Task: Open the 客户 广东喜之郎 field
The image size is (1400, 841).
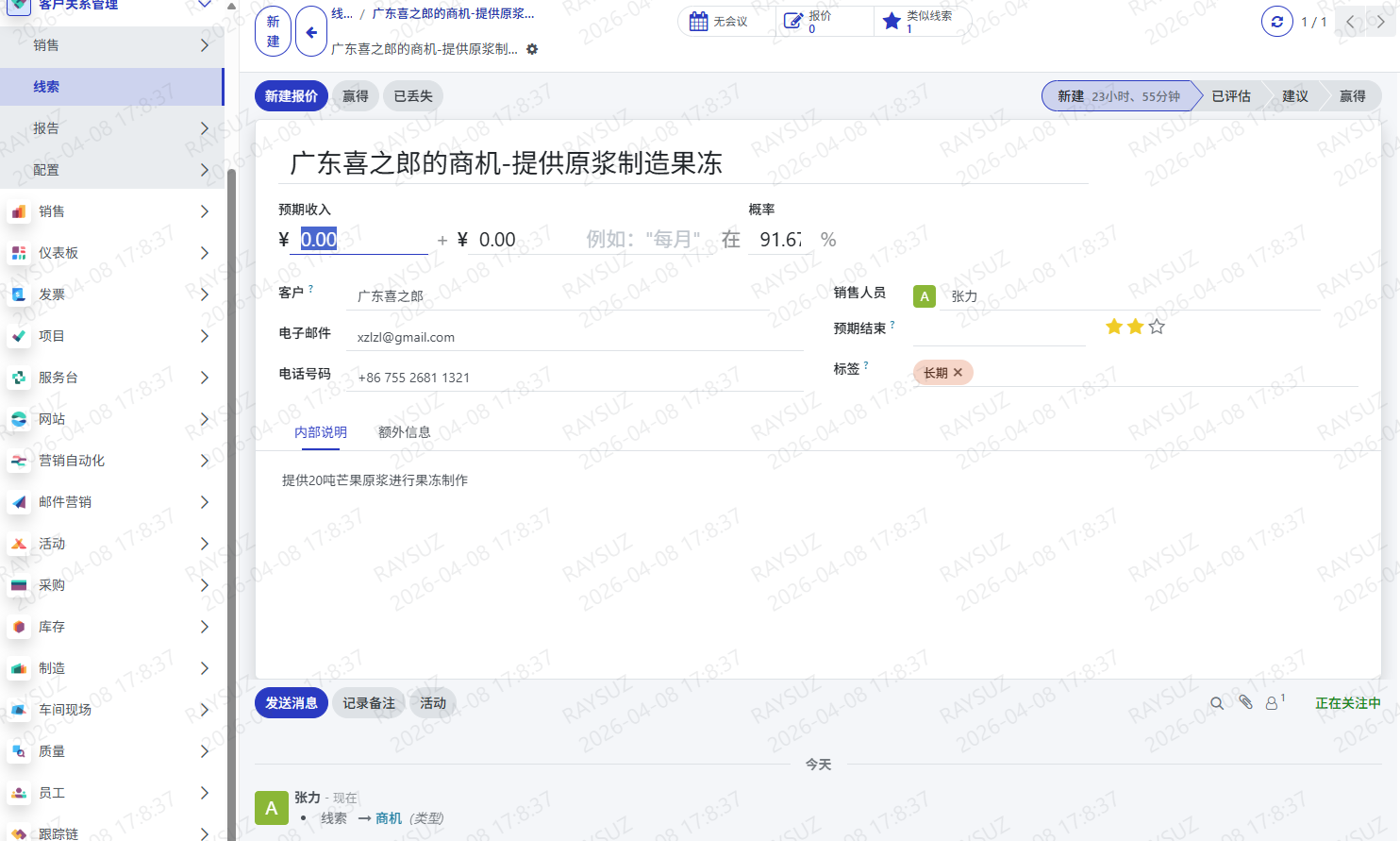Action: click(558, 296)
